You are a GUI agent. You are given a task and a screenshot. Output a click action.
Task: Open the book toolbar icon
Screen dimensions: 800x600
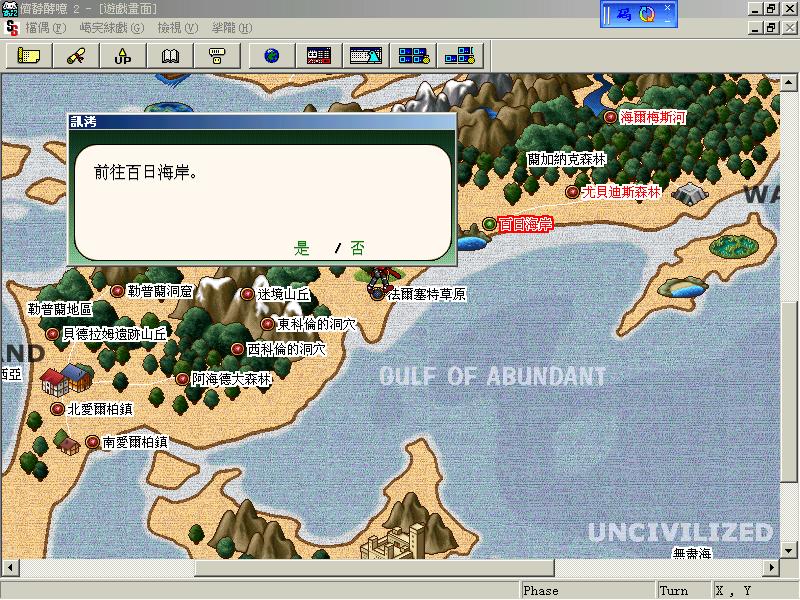[x=170, y=55]
